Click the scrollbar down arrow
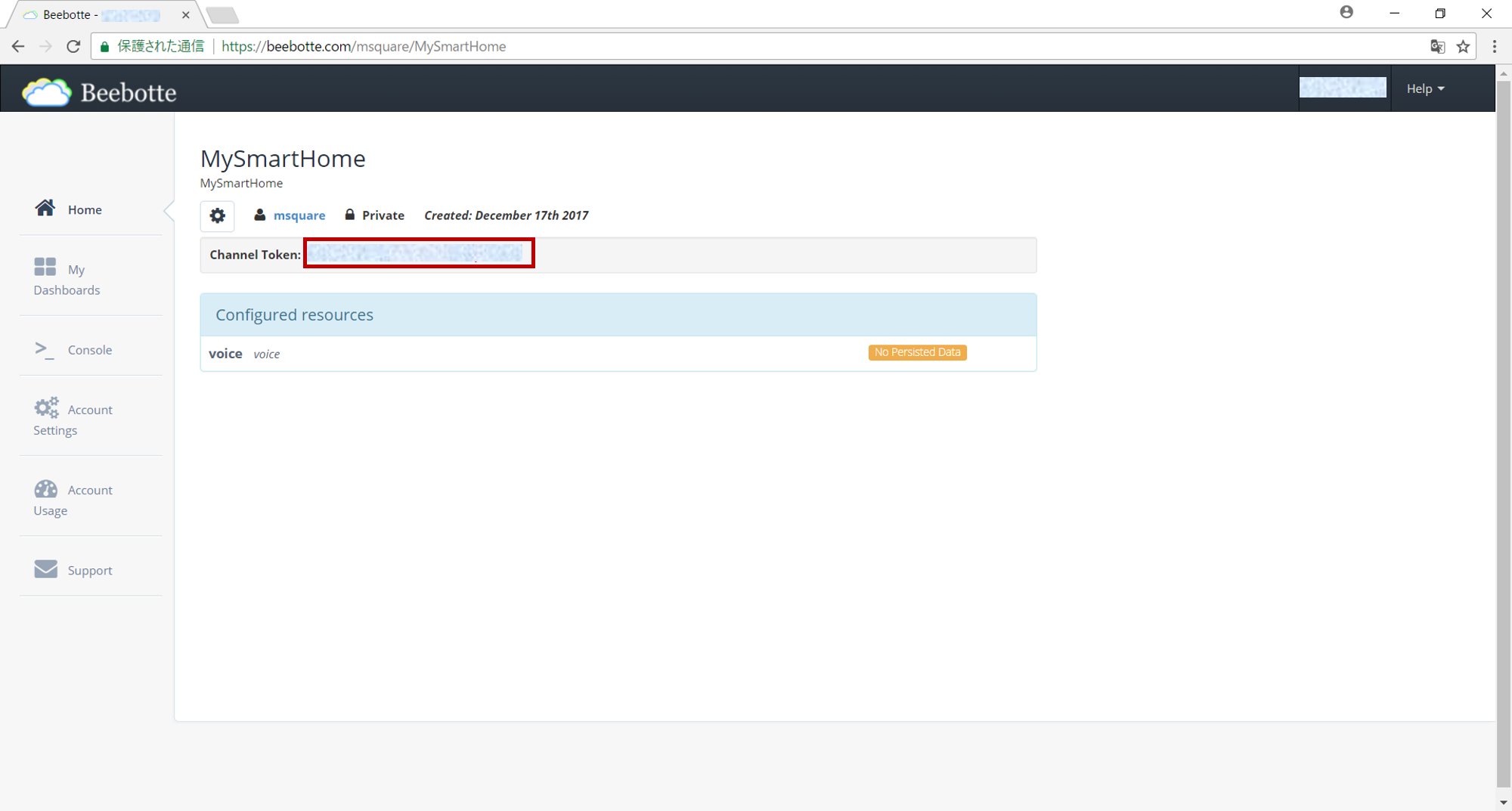The image size is (1512, 811). click(1503, 803)
